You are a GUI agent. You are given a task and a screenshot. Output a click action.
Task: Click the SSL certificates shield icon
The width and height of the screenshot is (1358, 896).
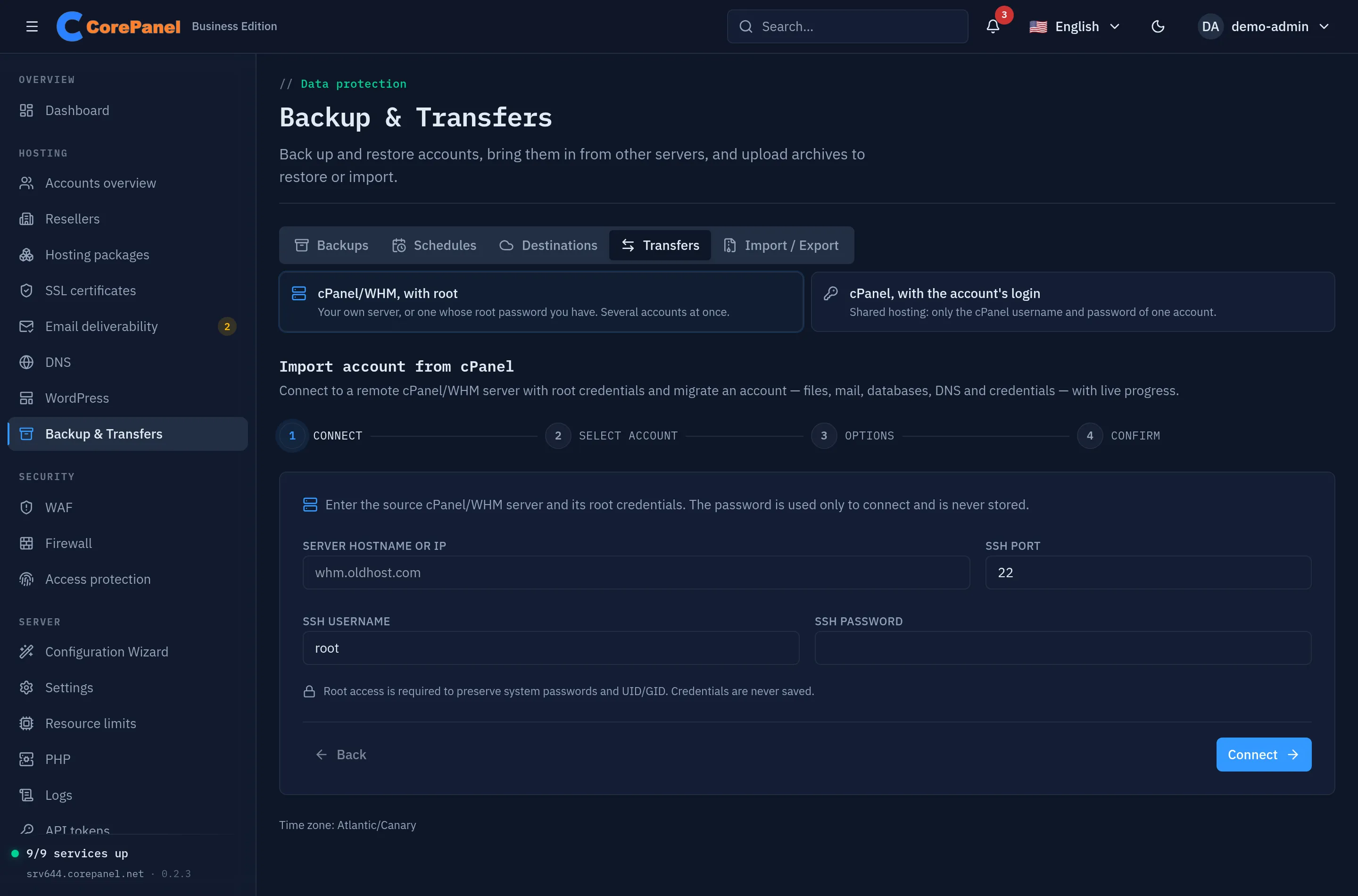click(26, 290)
